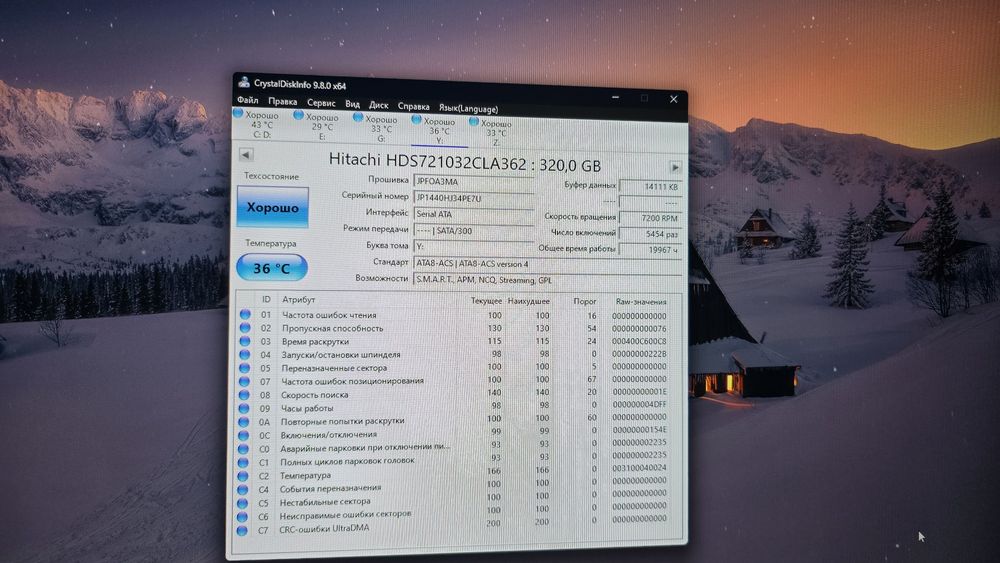Click status icon of attribute C1

[x=242, y=462]
